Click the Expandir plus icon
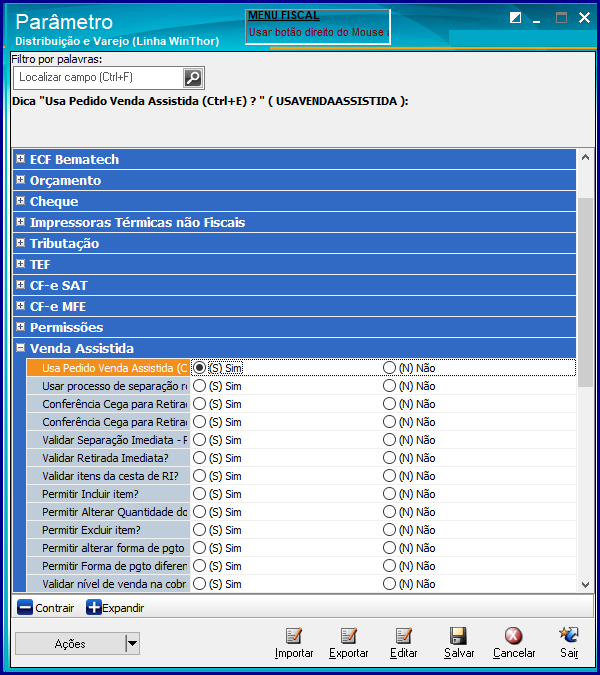Screen dimensions: 600x675 [94, 607]
